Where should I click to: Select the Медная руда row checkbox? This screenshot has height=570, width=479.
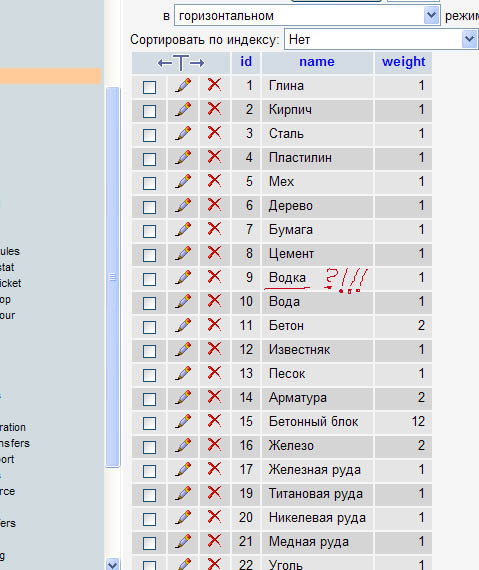coord(149,543)
